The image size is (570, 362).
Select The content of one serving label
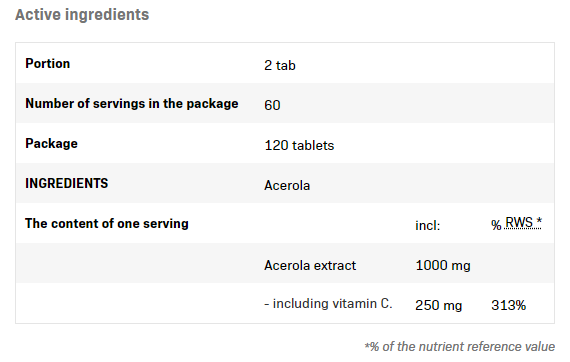coord(107,224)
